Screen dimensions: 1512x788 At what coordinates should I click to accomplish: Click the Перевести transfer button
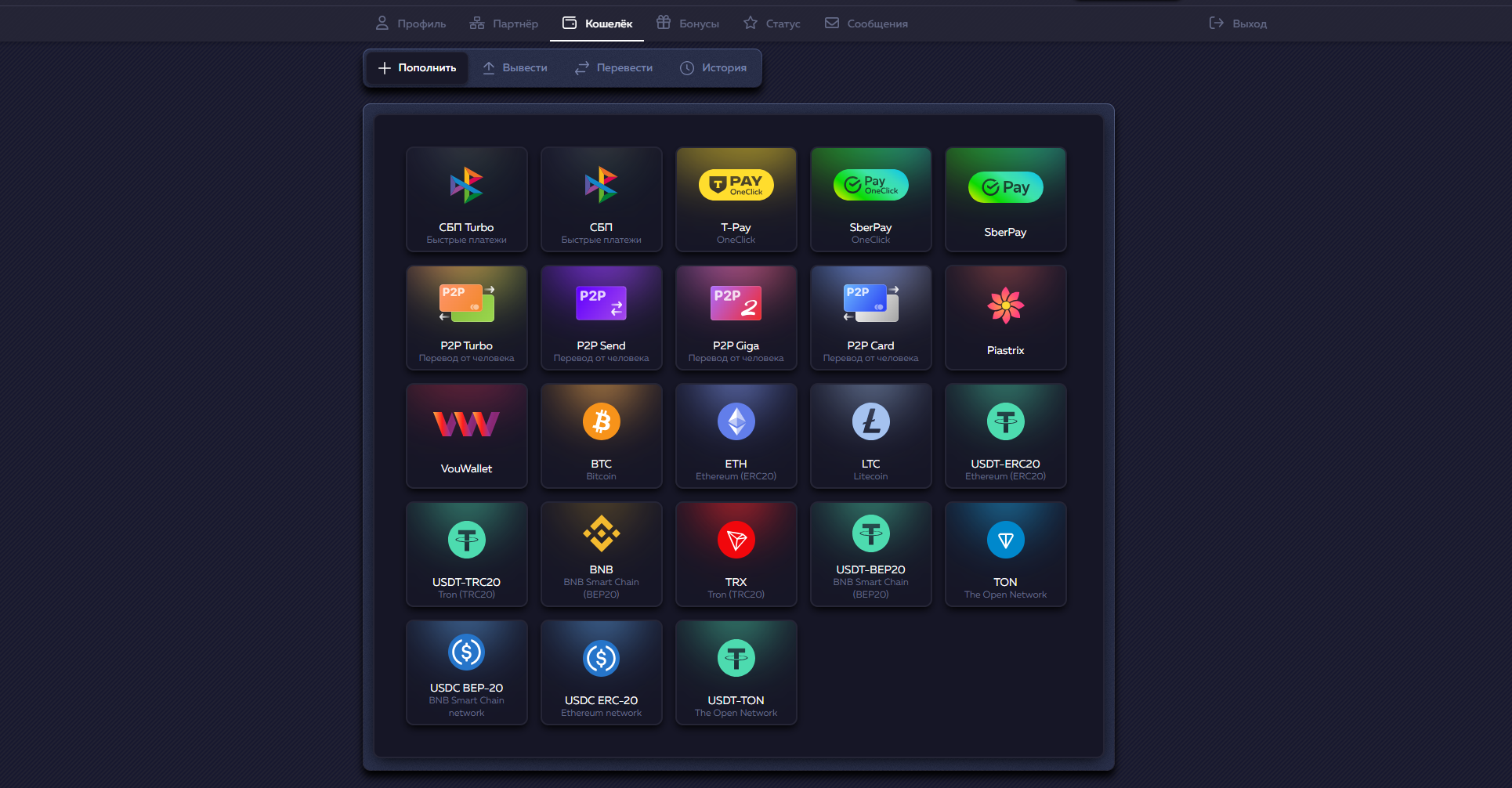coord(613,68)
